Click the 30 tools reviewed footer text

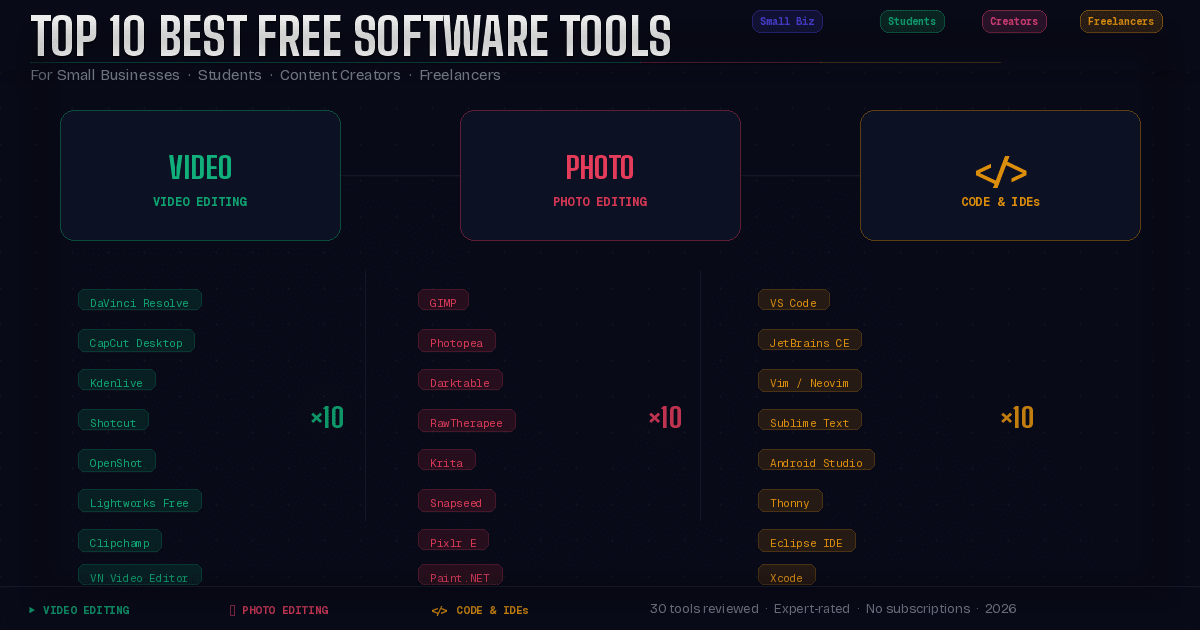[704, 608]
